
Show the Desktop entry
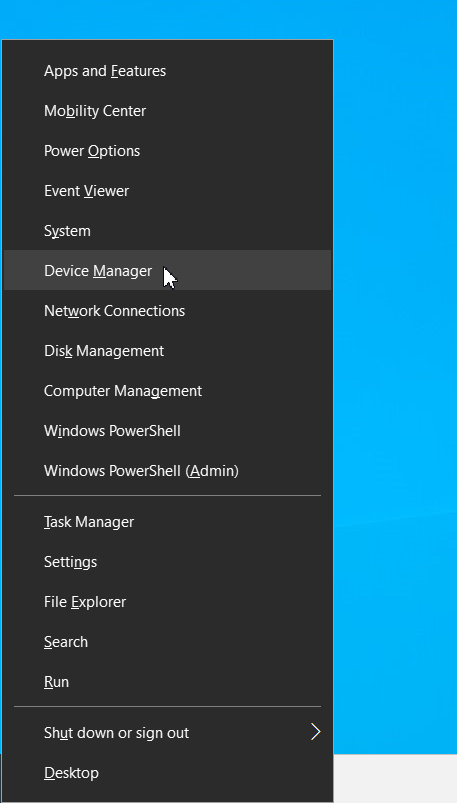point(167,772)
